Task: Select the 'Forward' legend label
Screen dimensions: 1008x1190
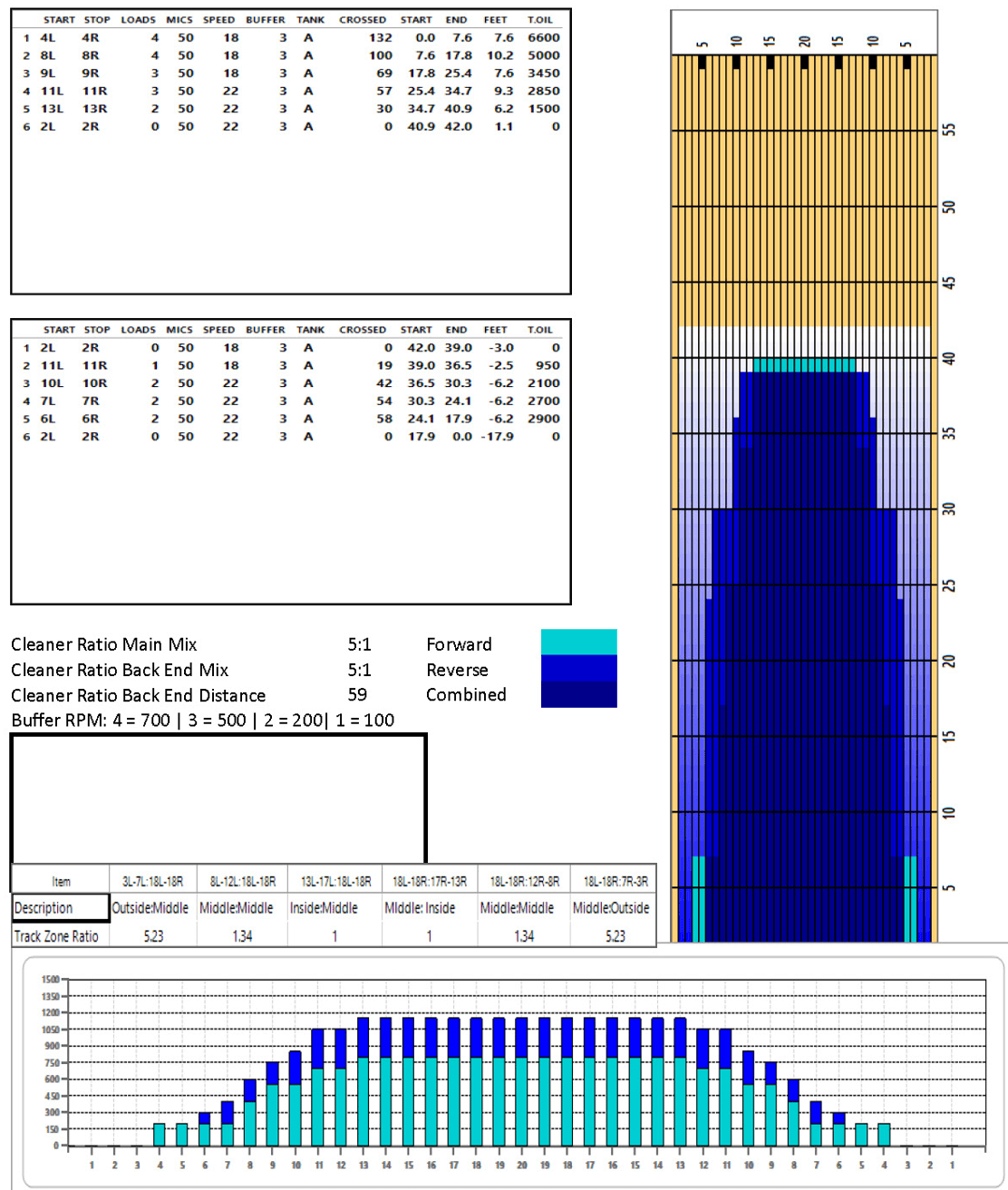Action: point(459,644)
